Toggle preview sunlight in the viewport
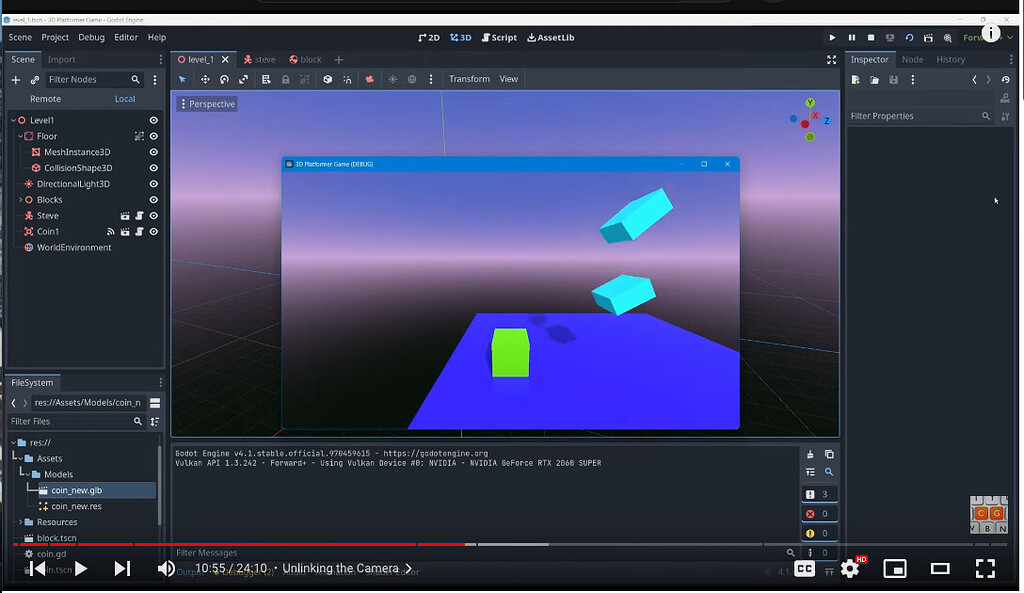The height and width of the screenshot is (593, 1024). pos(392,79)
